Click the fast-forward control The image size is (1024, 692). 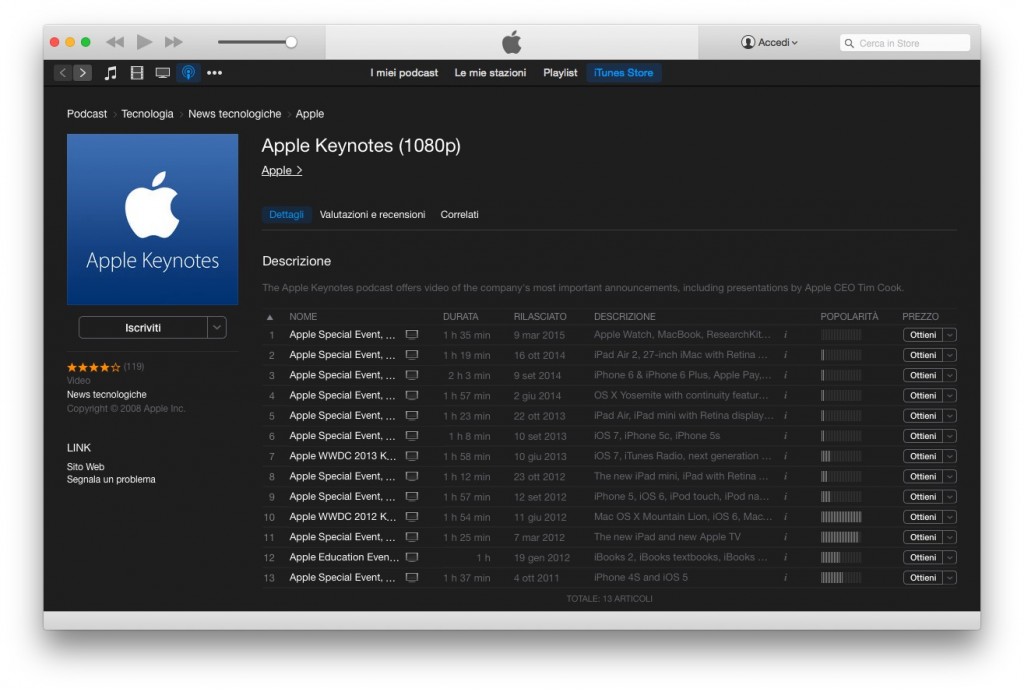172,42
